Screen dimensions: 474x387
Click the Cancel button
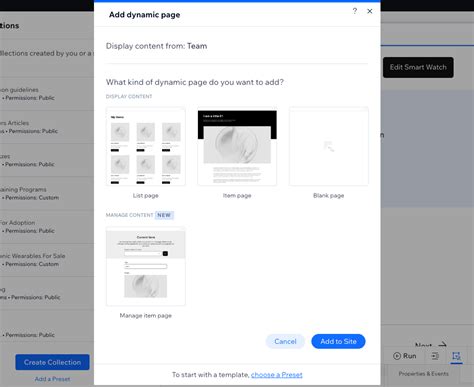coord(285,341)
